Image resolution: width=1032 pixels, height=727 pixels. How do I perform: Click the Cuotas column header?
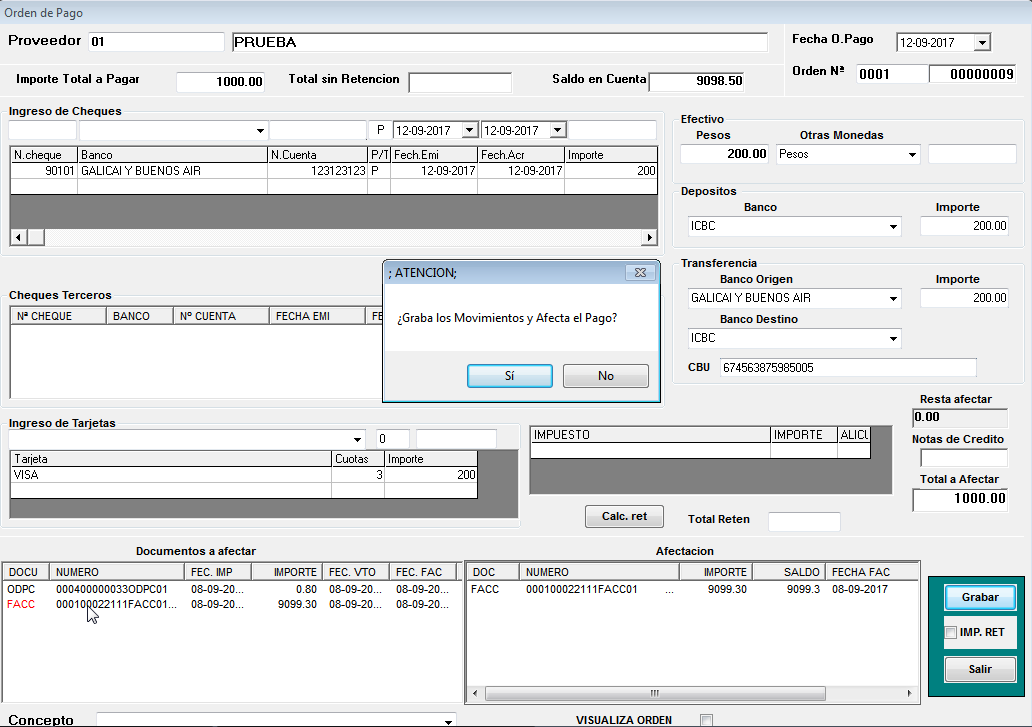[357, 459]
